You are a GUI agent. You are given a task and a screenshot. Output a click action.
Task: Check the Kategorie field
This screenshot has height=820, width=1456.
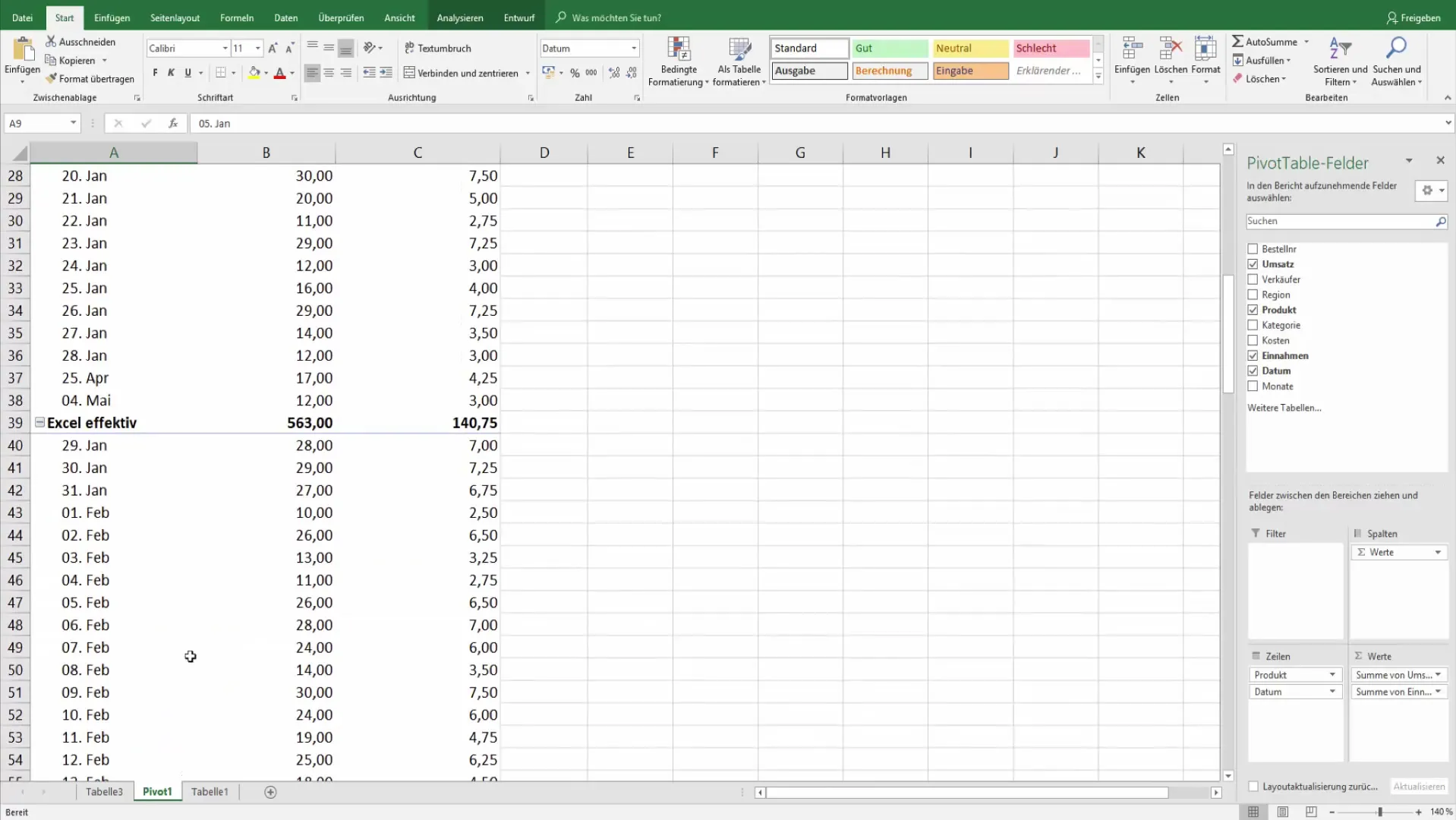(x=1253, y=325)
